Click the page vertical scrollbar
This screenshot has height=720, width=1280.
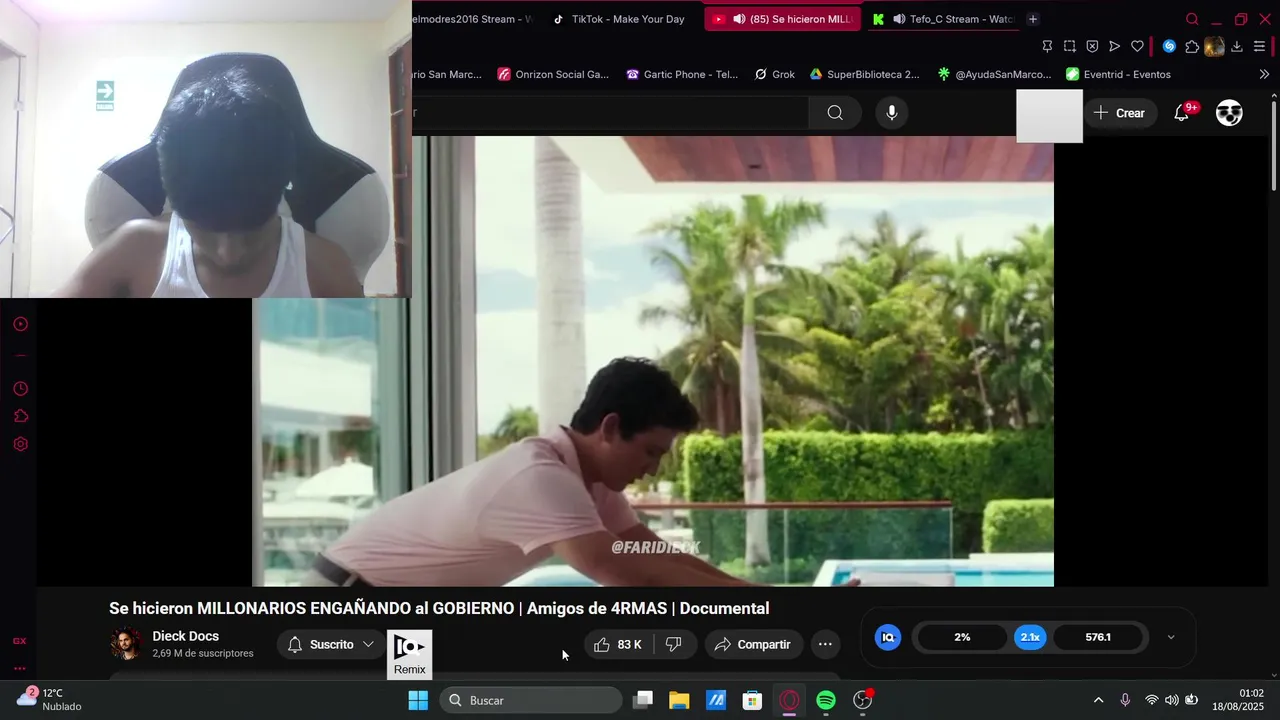click(1273, 145)
